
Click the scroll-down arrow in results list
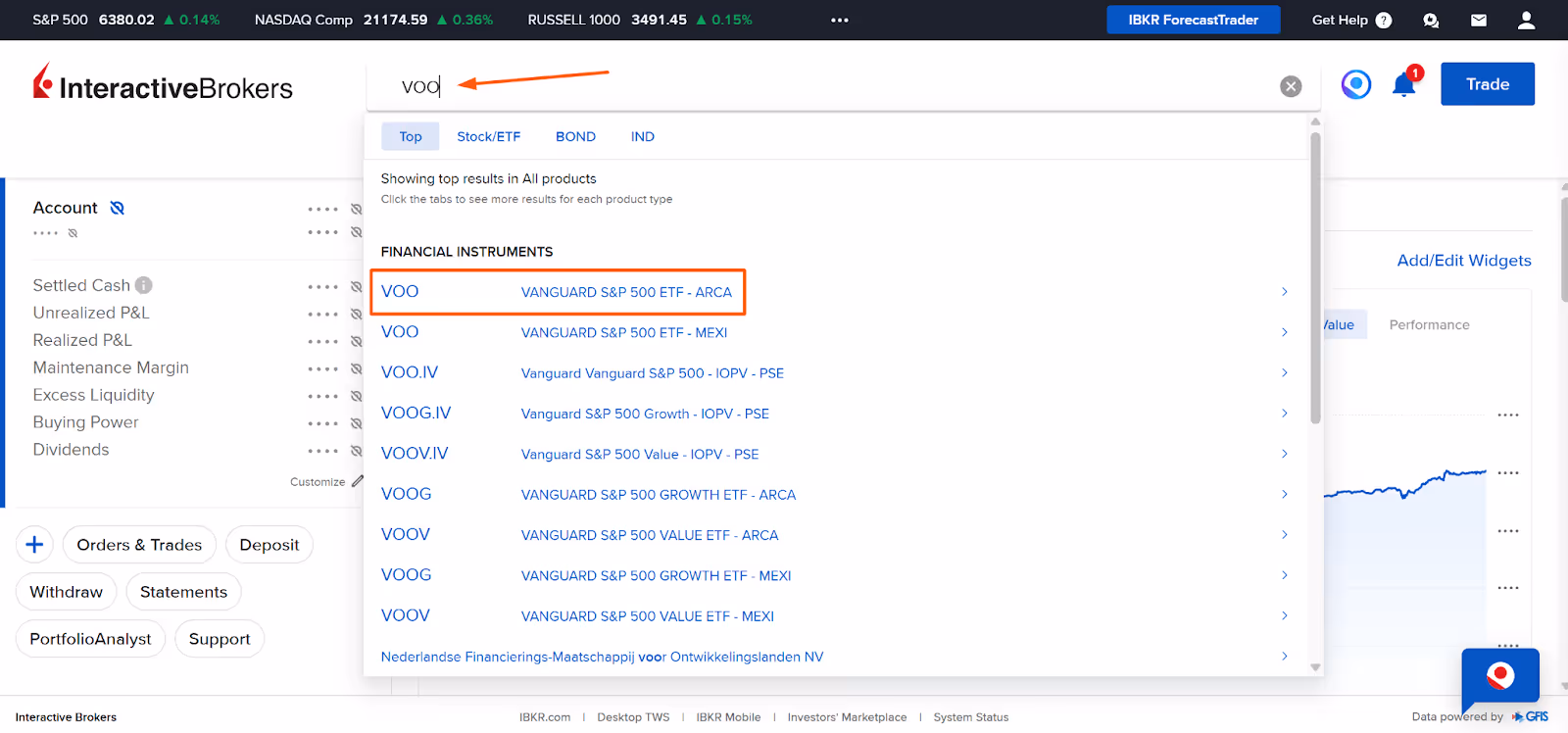[x=1315, y=667]
